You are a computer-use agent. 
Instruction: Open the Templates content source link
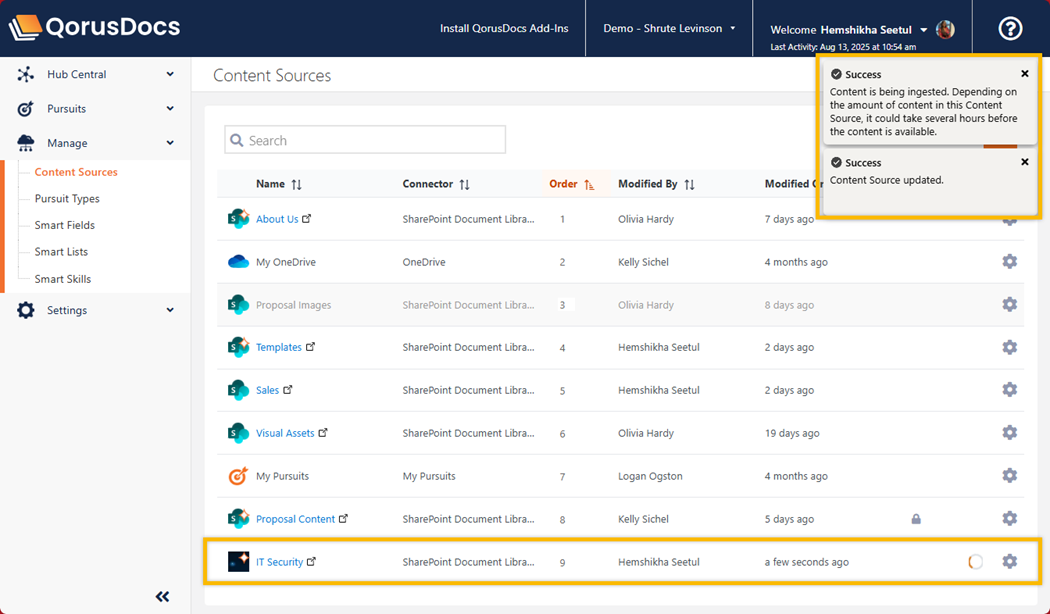[x=278, y=348]
